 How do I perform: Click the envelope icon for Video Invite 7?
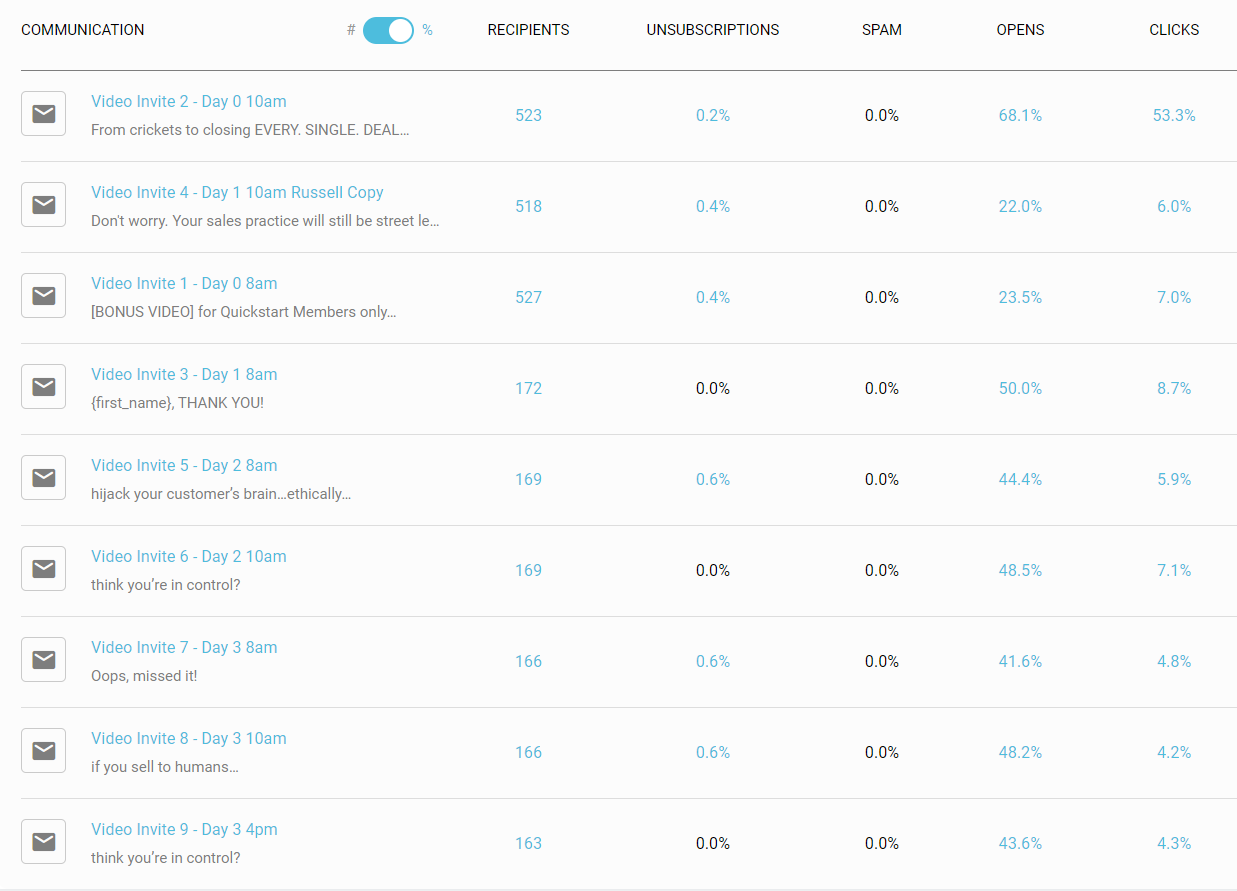pyautogui.click(x=43, y=659)
